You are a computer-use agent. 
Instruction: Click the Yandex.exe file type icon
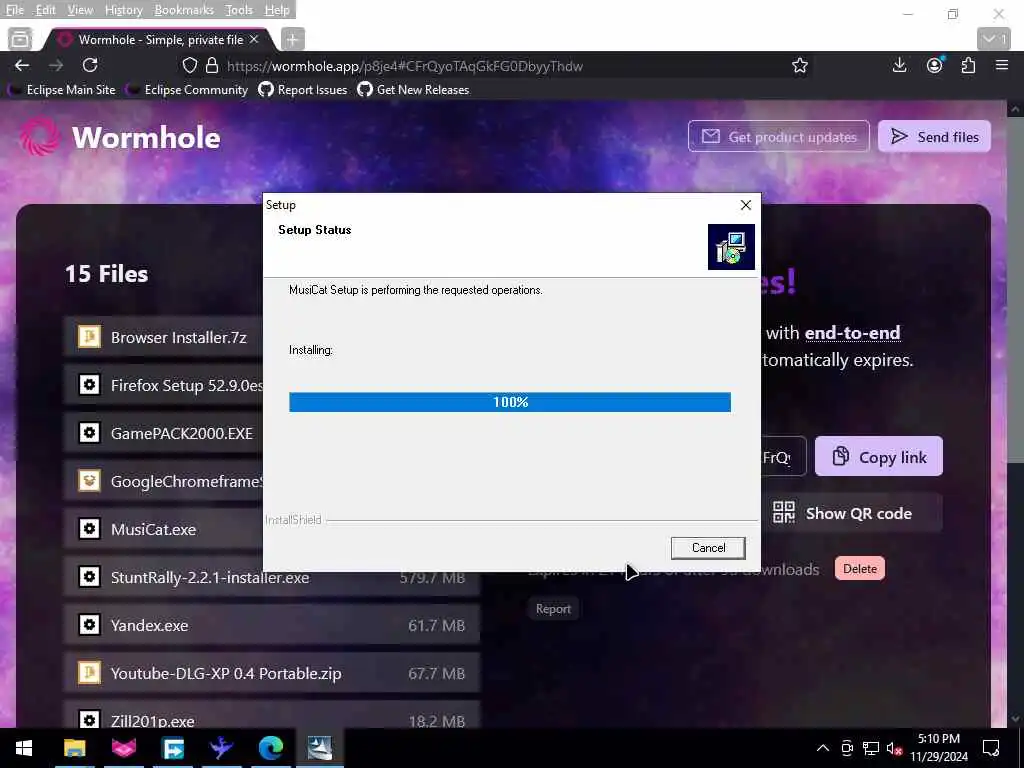[89, 625]
